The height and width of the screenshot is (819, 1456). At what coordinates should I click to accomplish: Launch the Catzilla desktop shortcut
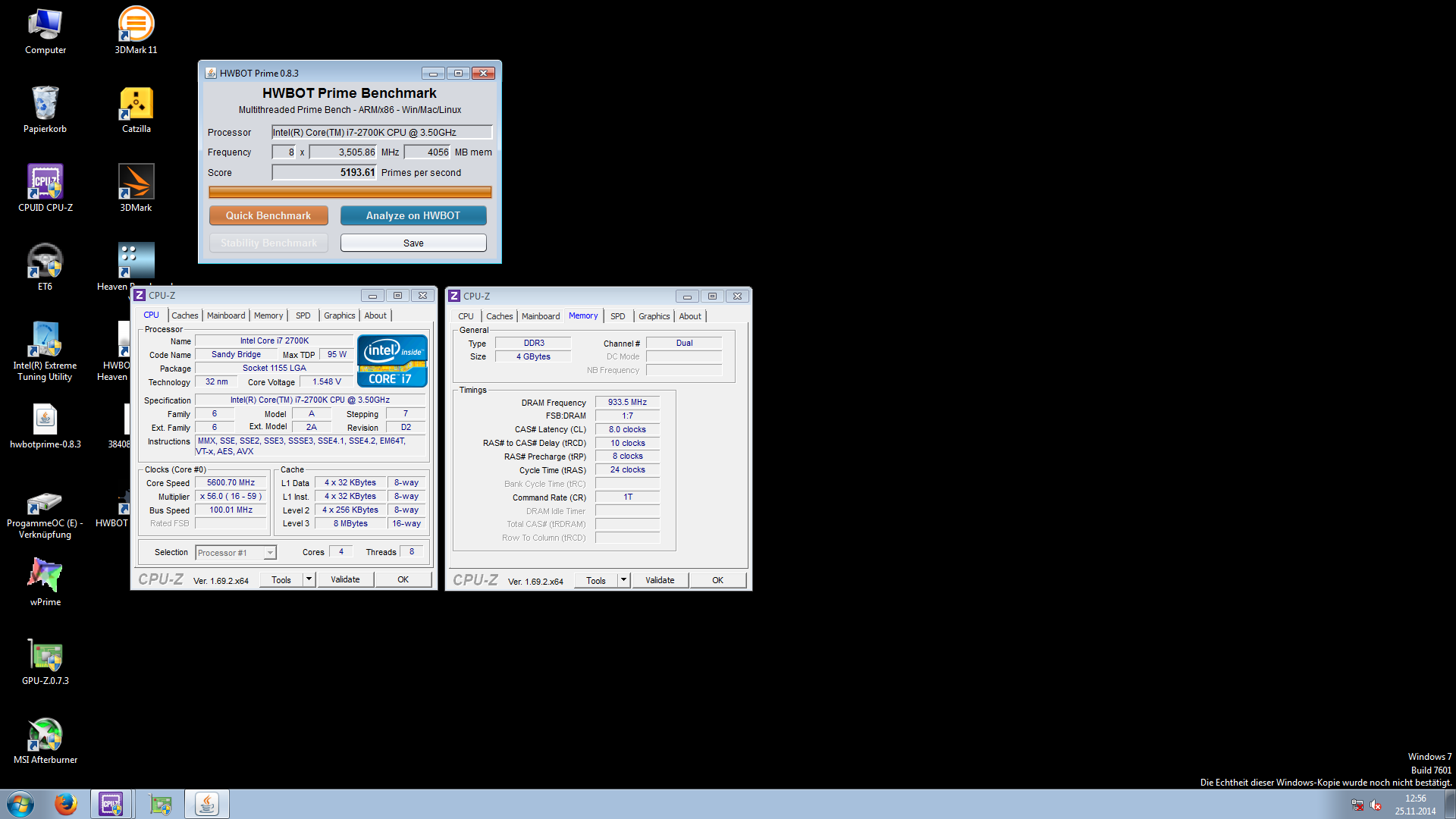136,110
